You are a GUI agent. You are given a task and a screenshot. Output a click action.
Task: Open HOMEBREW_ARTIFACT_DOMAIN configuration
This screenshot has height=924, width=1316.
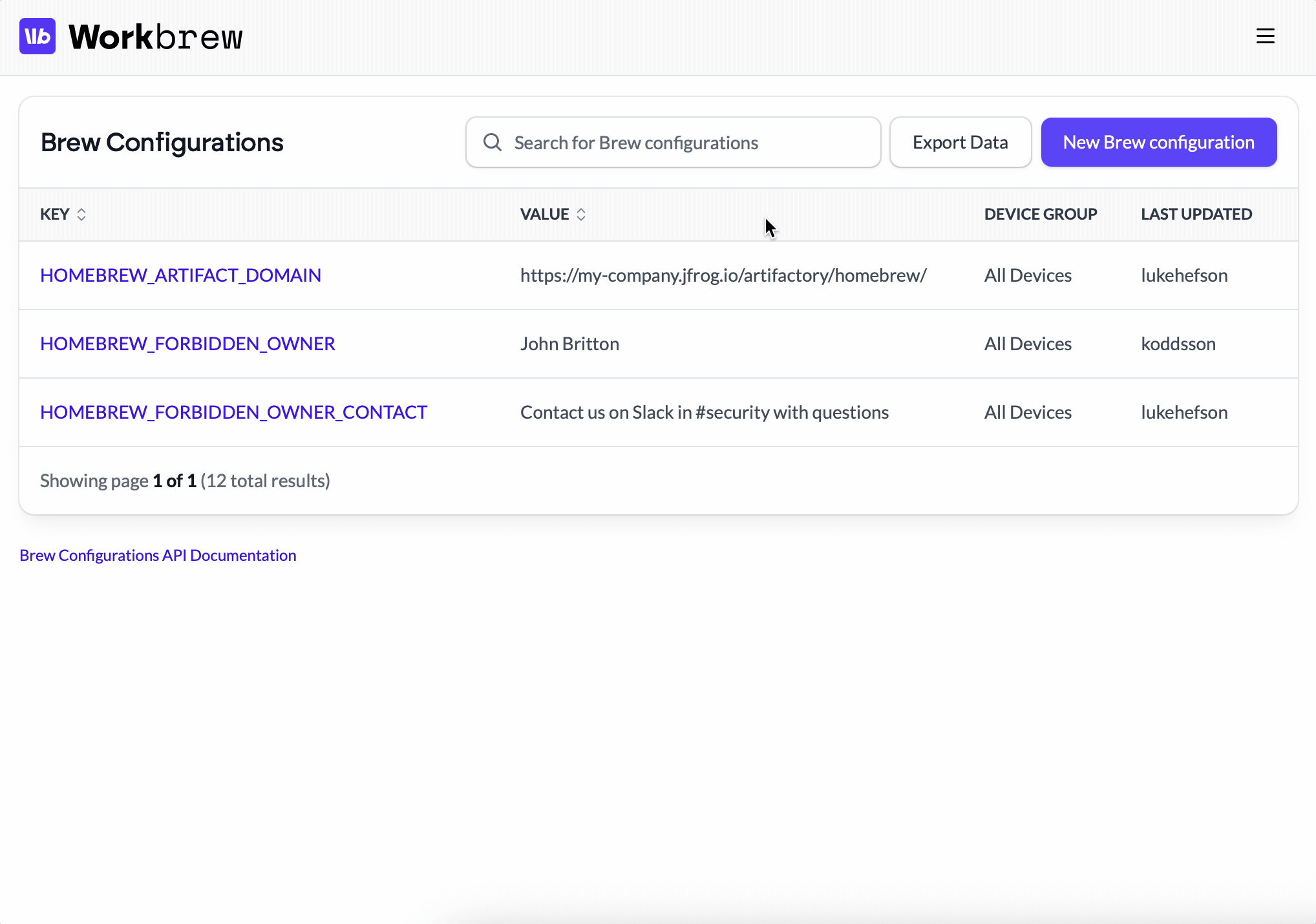coord(180,275)
